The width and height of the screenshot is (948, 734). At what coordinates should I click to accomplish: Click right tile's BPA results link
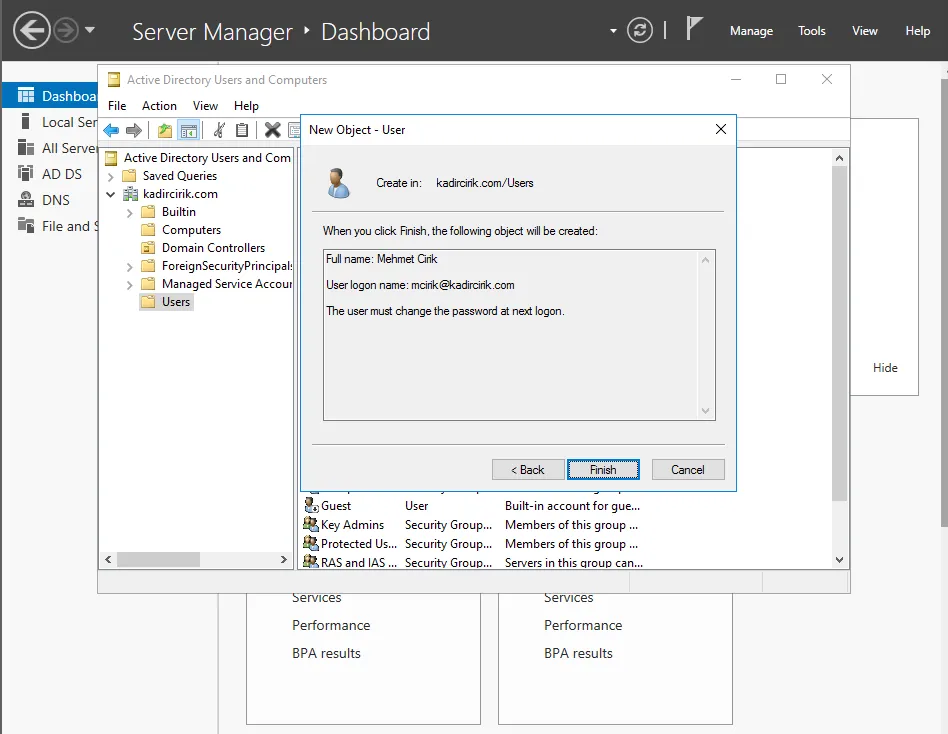click(578, 653)
